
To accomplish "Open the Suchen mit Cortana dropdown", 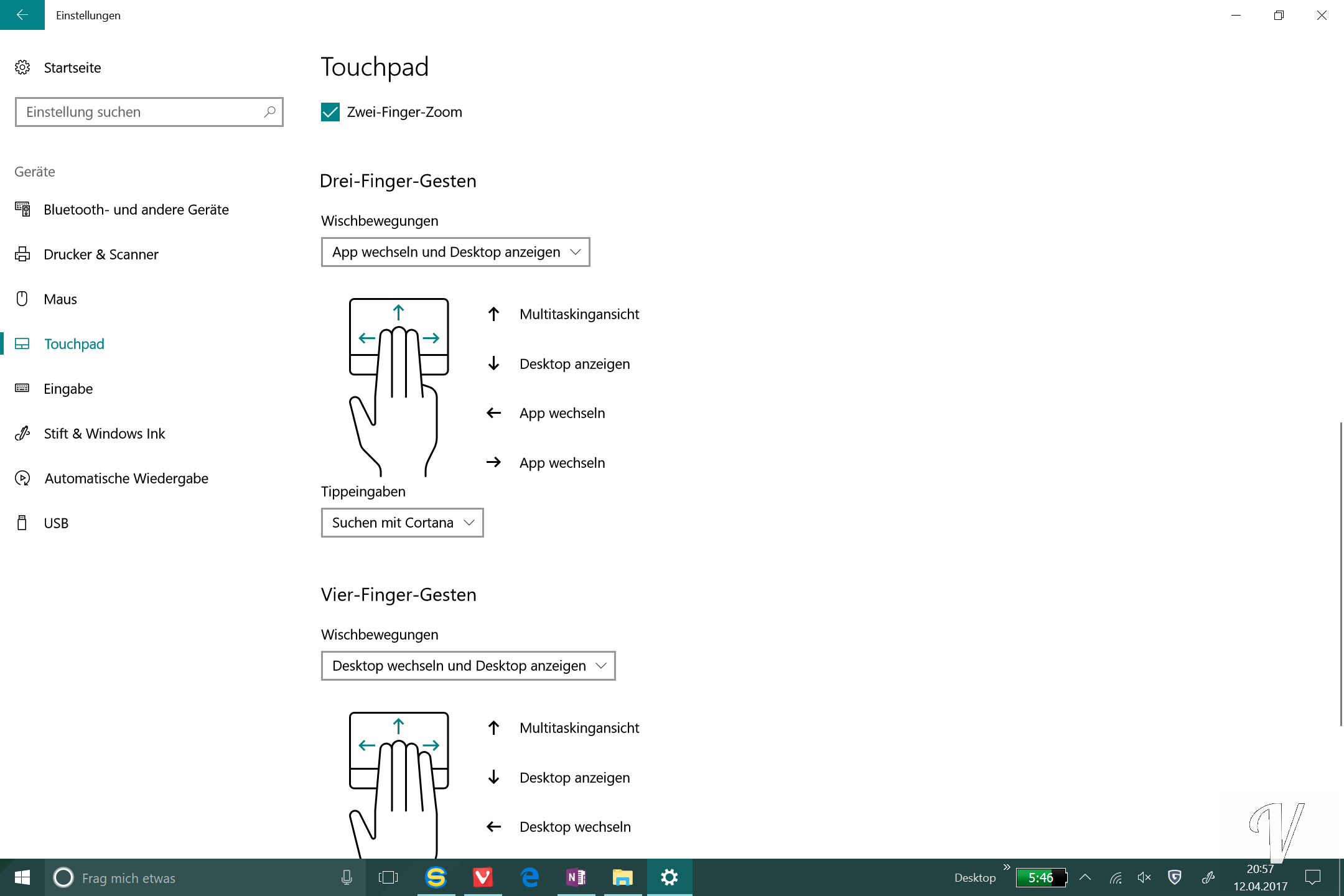I will coord(402,523).
